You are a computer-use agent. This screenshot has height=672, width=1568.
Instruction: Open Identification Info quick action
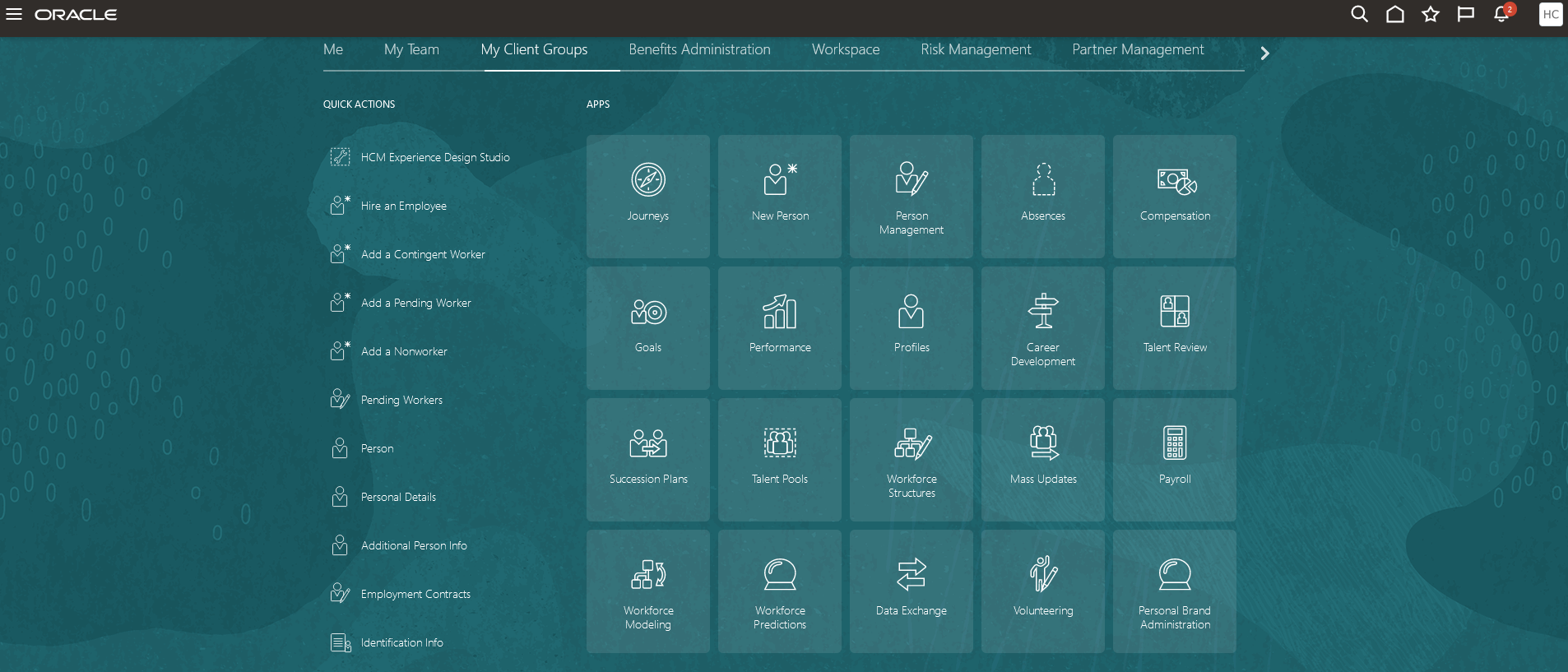point(387,642)
